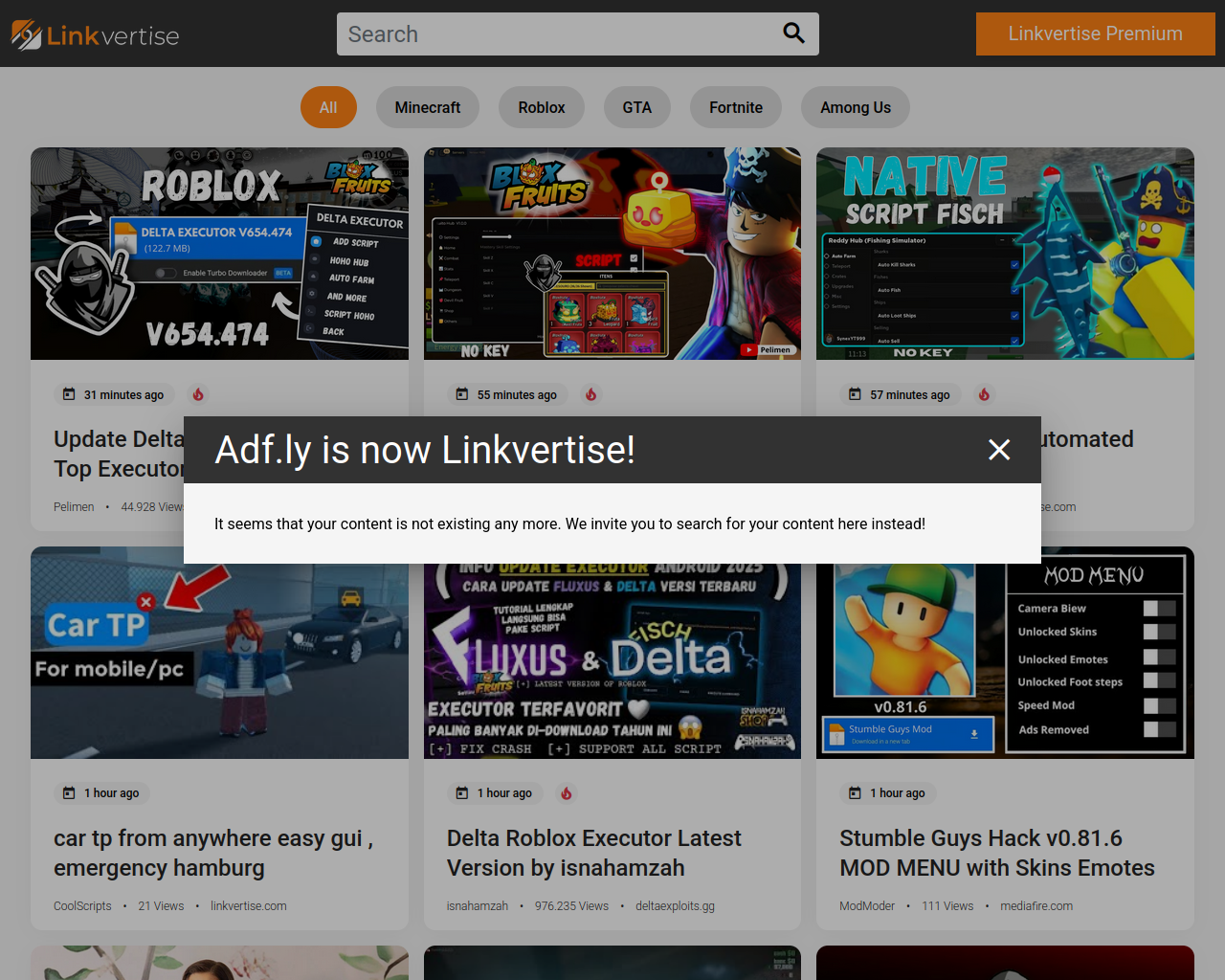Open 'Update Delta' post title
The width and height of the screenshot is (1225, 980).
point(119,454)
